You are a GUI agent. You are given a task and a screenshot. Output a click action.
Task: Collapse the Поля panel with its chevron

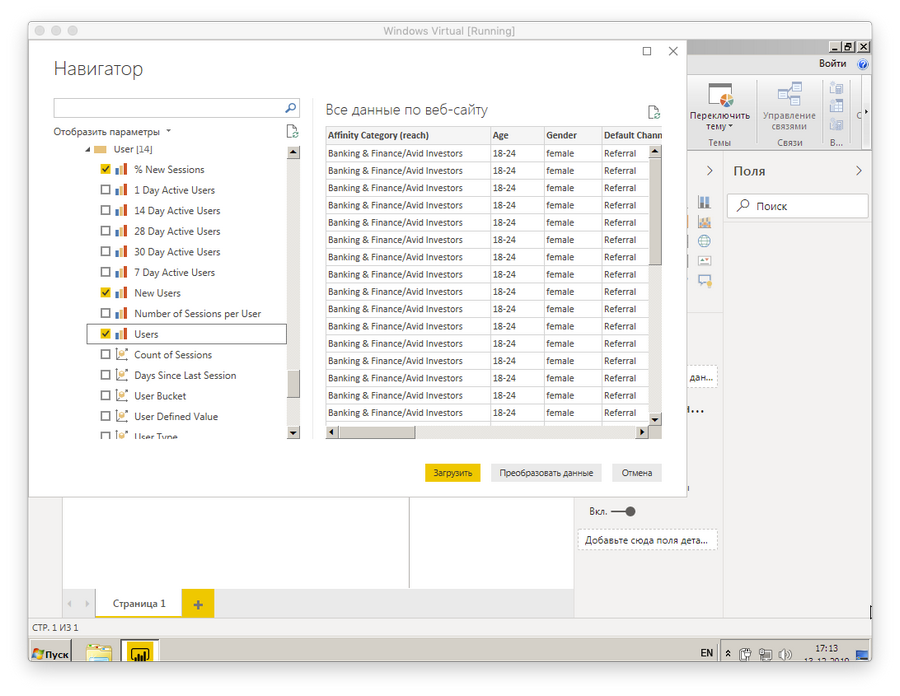(x=858, y=171)
